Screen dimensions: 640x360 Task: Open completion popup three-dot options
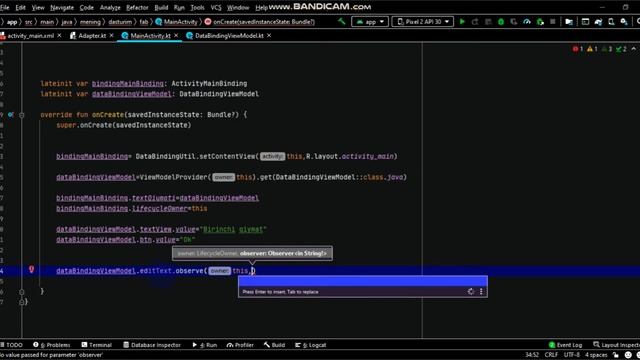coord(481,291)
